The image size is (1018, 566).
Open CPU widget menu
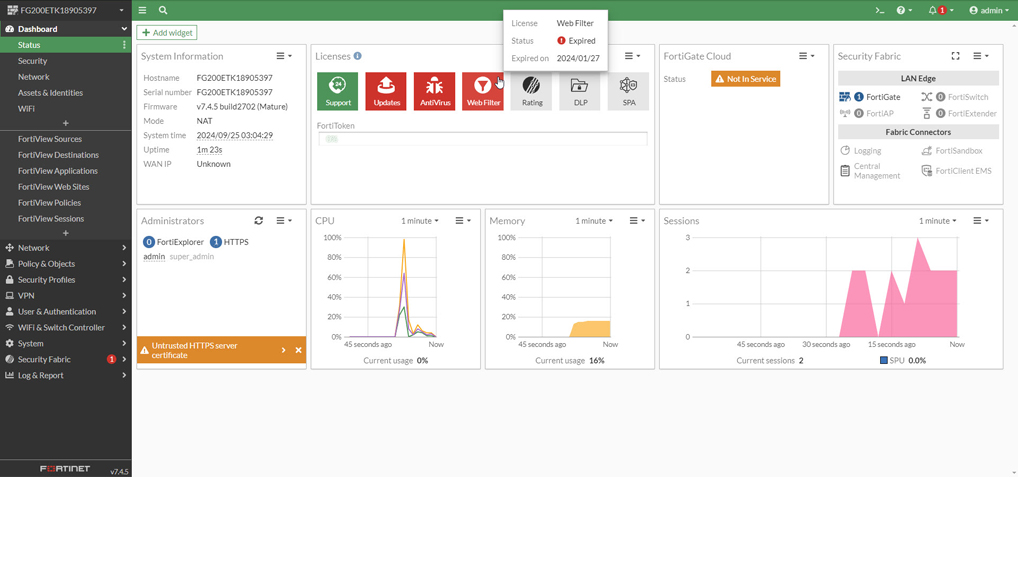(x=463, y=221)
